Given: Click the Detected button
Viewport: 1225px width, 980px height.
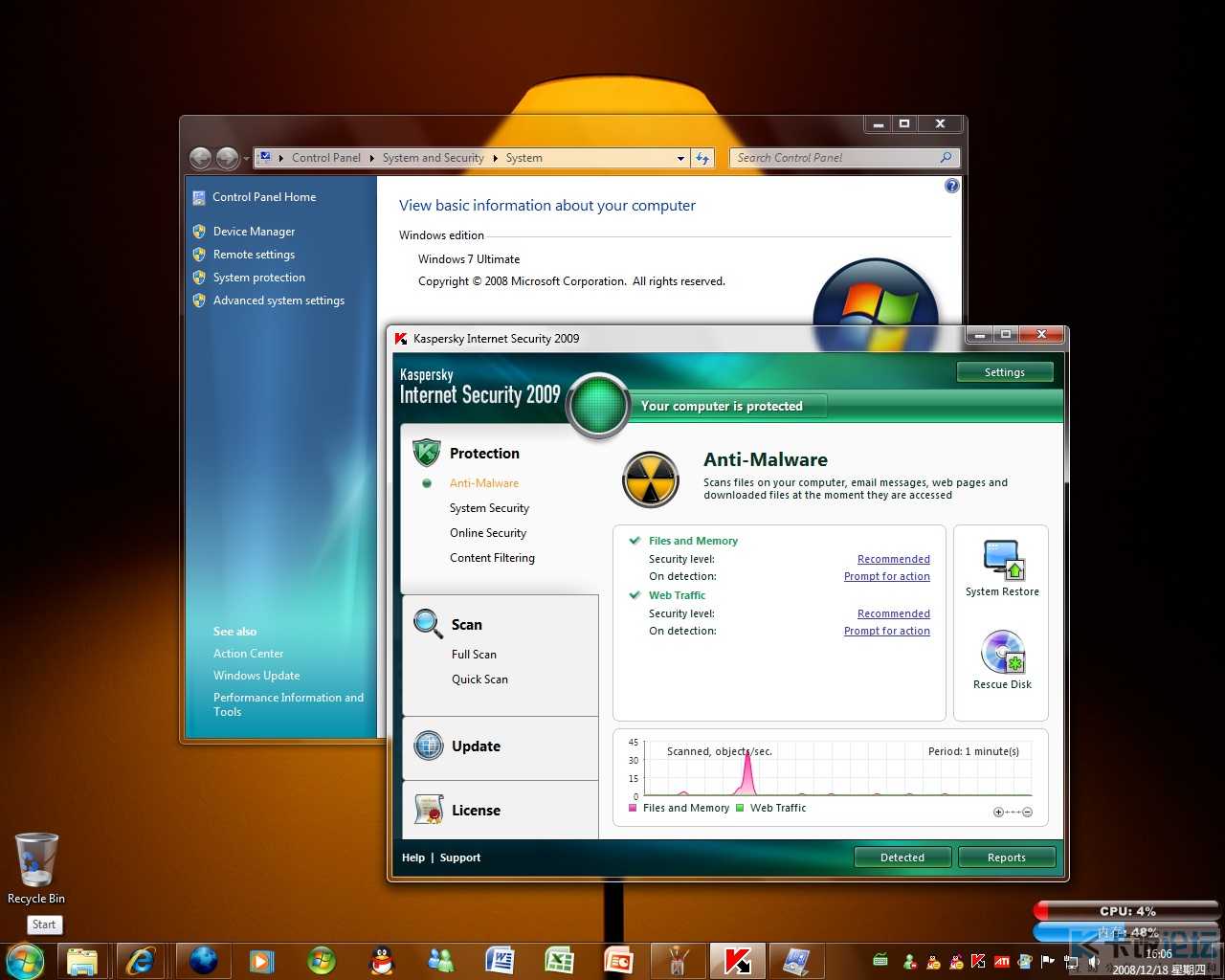Looking at the screenshot, I should [902, 857].
